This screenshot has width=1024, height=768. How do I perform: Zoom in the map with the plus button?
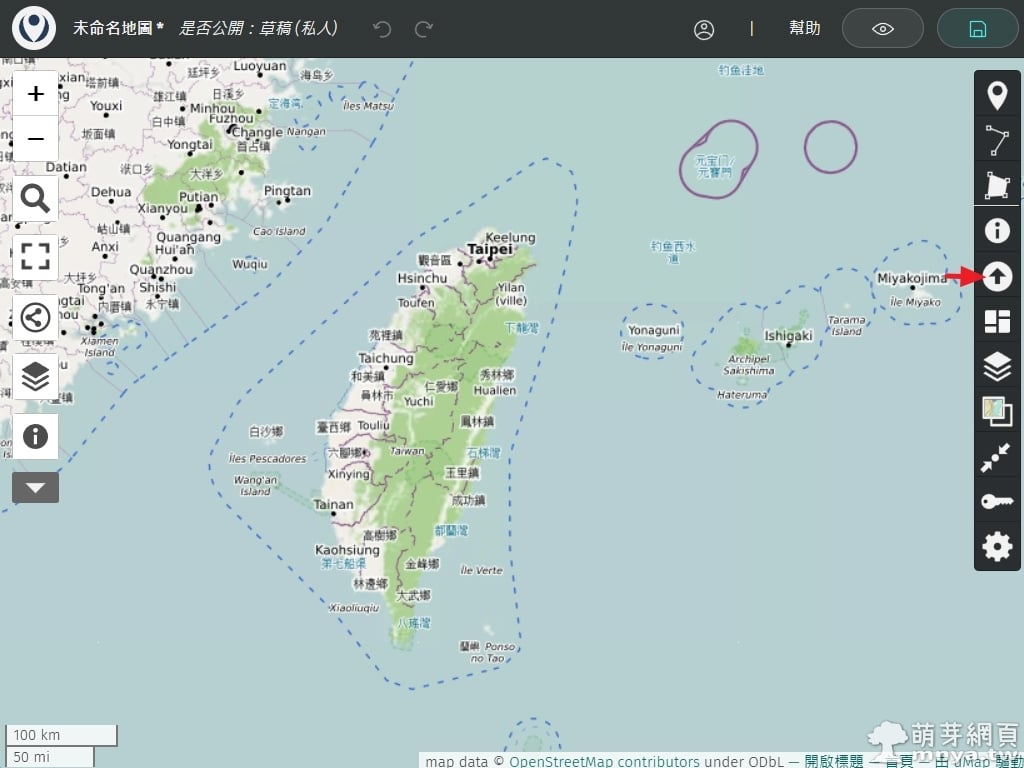(x=35, y=94)
